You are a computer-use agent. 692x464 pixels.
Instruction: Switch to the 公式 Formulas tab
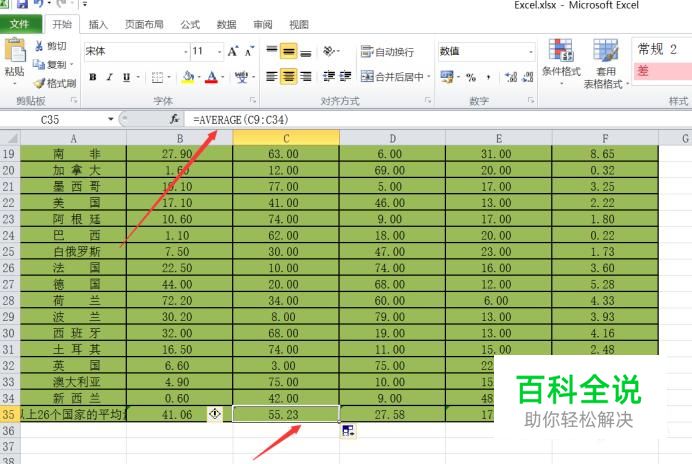[x=190, y=24]
